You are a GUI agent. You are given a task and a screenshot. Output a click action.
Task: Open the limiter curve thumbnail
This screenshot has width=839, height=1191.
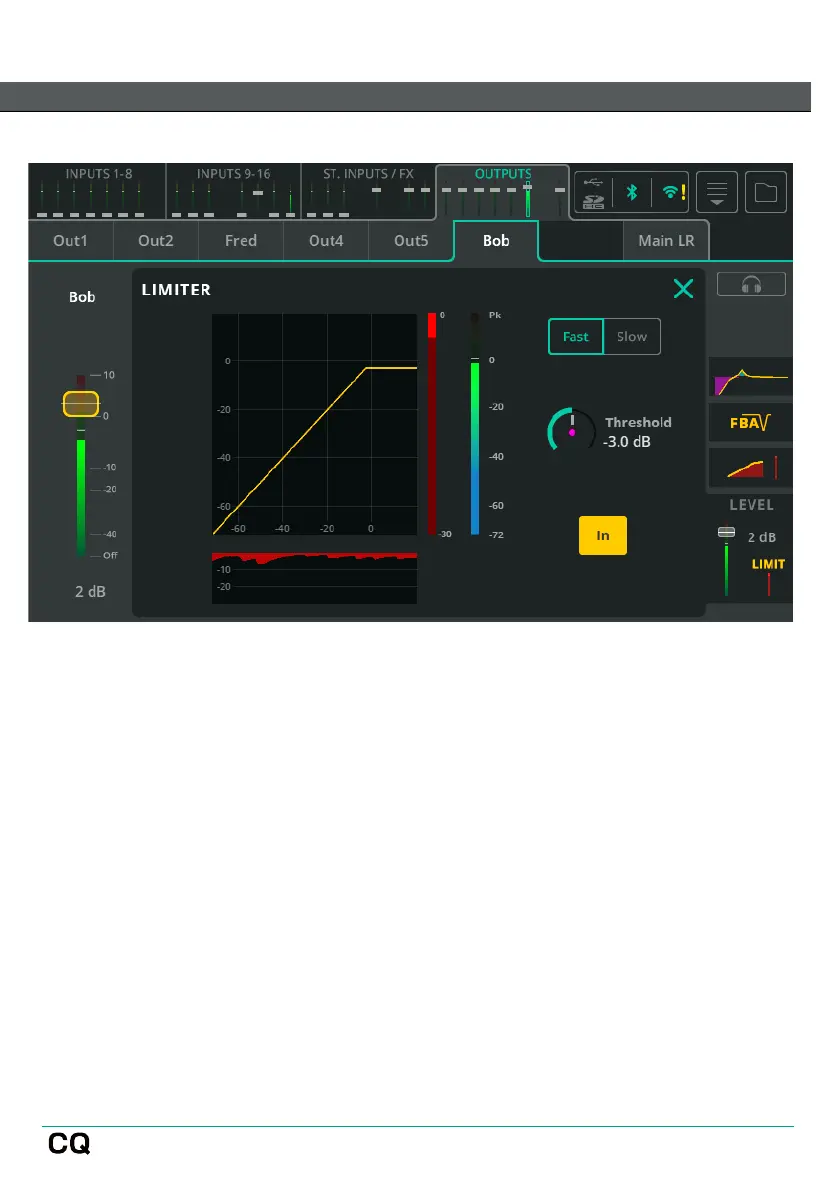750,467
